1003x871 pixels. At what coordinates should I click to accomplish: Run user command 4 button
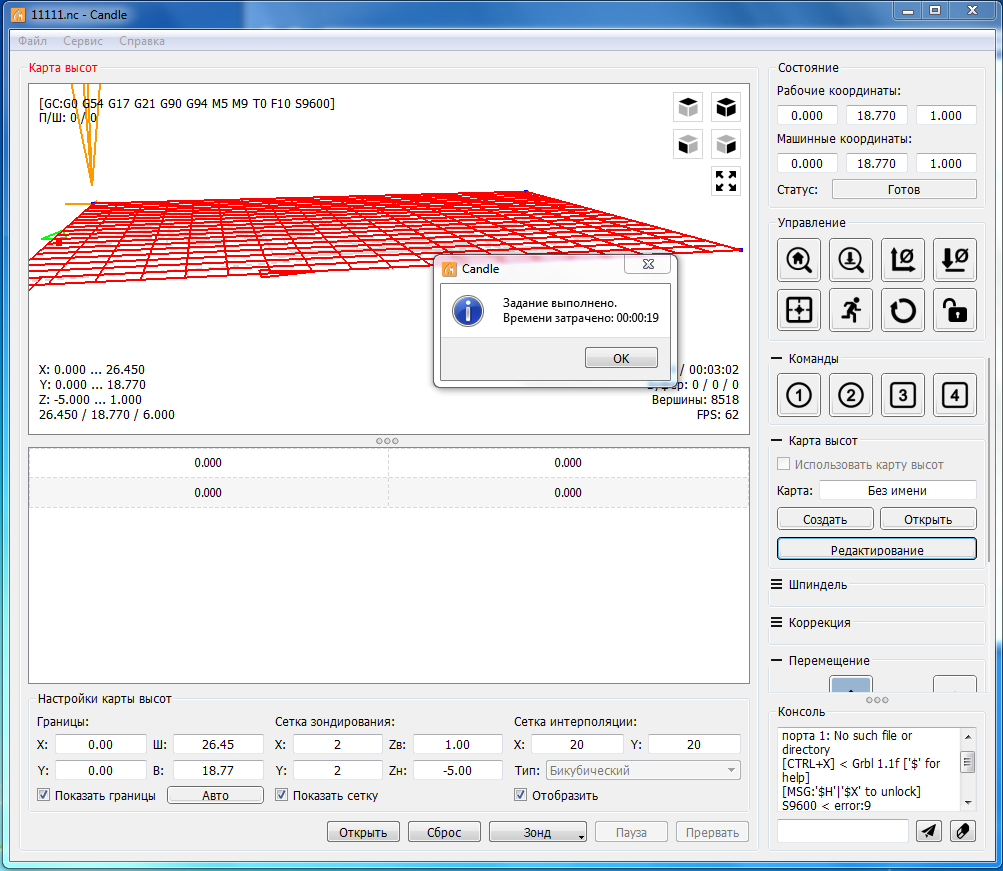click(x=955, y=395)
